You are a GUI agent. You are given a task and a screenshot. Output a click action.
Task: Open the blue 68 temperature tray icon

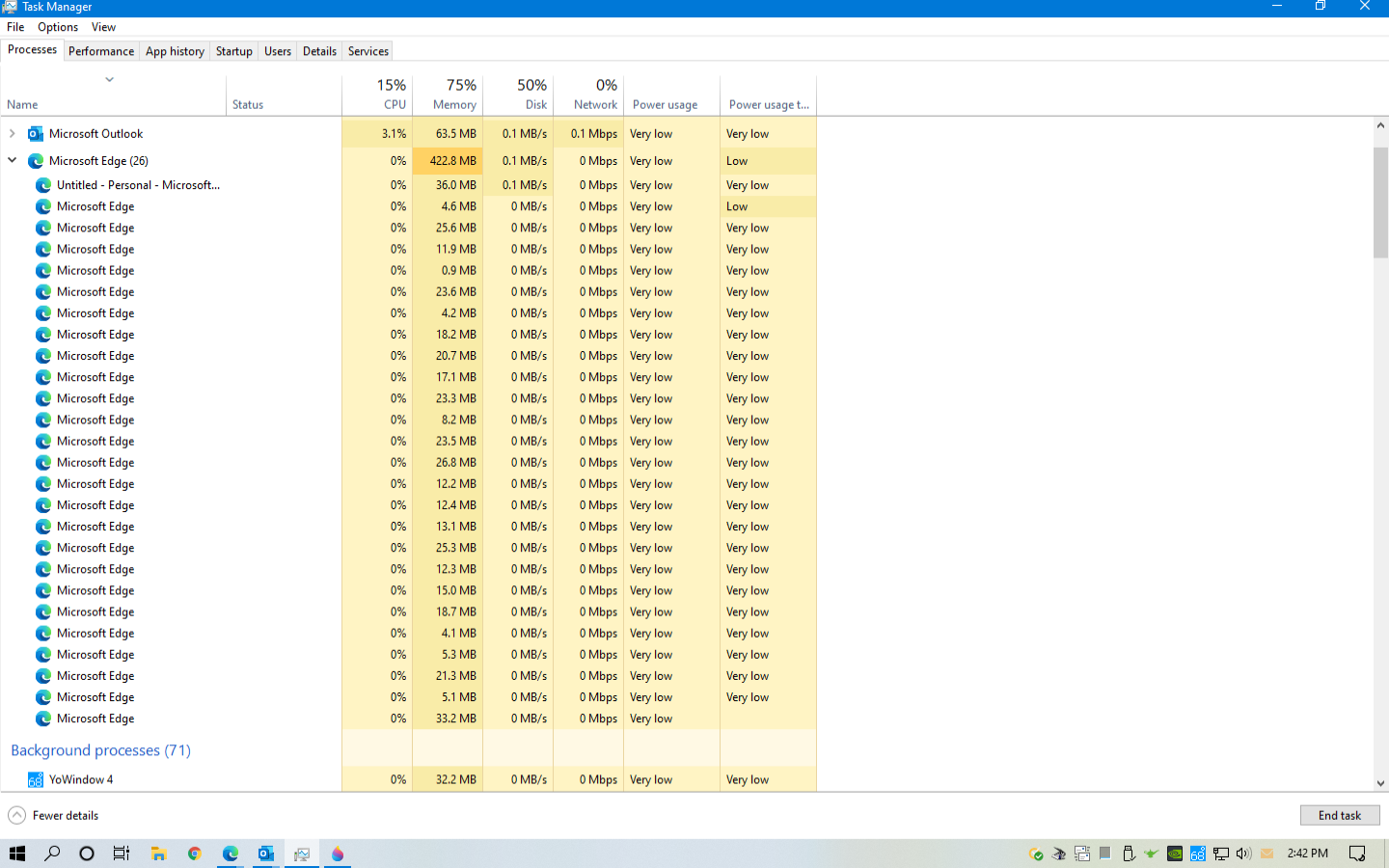1198,854
